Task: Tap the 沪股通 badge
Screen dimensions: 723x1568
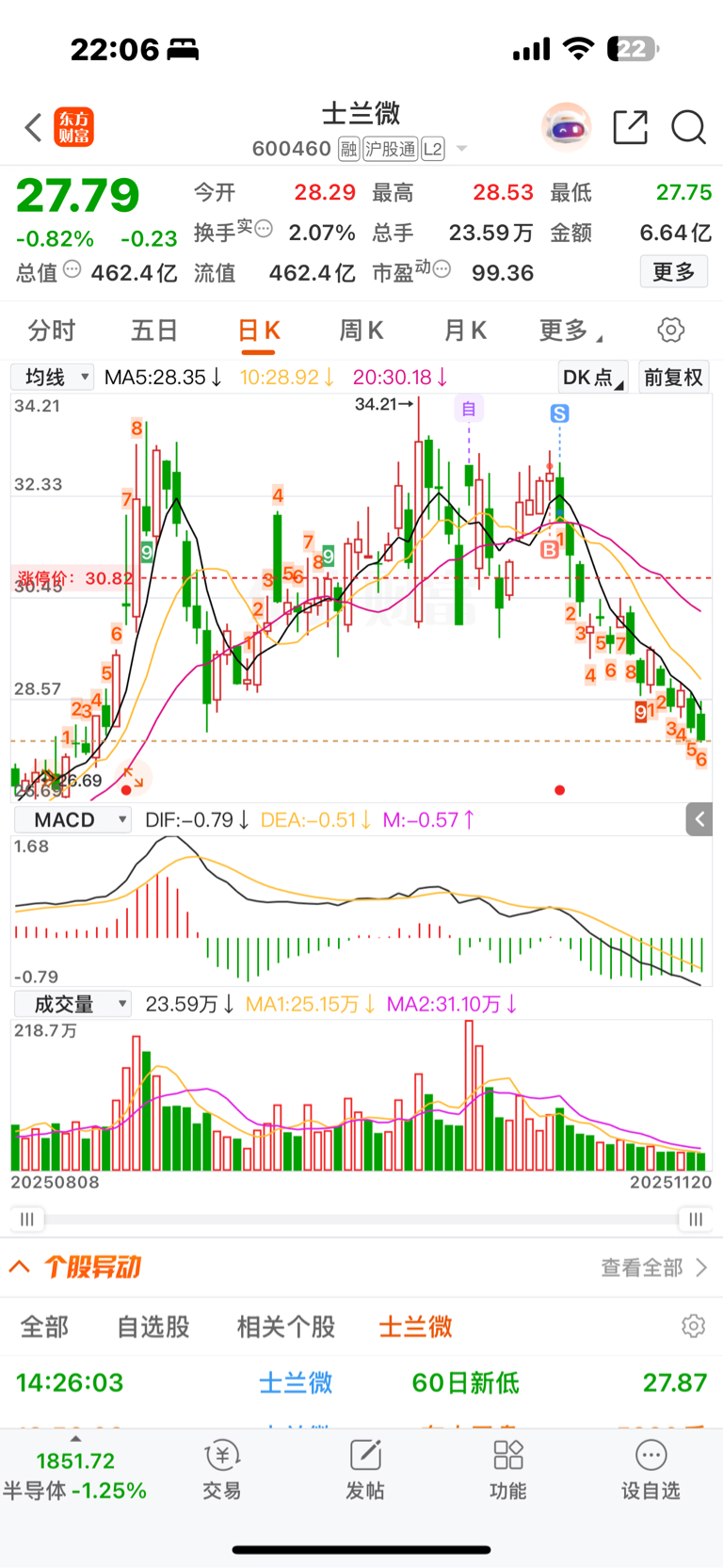Action: tap(390, 149)
